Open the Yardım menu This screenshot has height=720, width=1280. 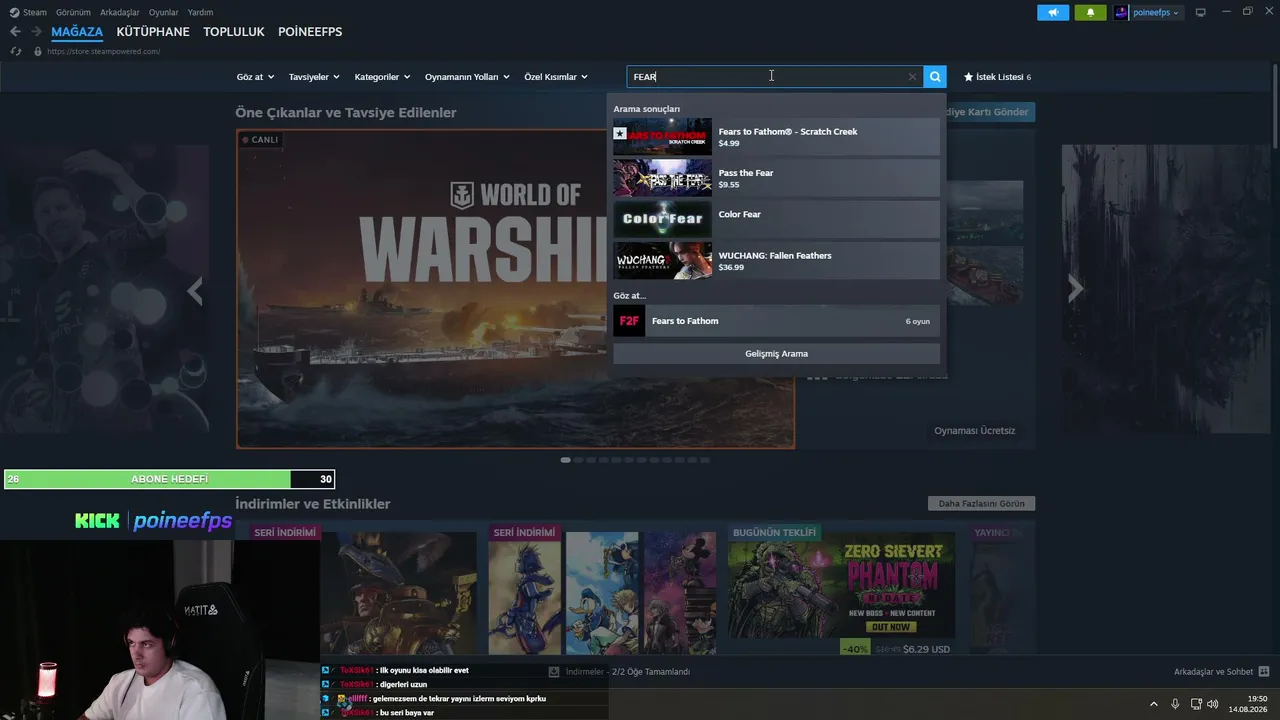pyautogui.click(x=200, y=12)
